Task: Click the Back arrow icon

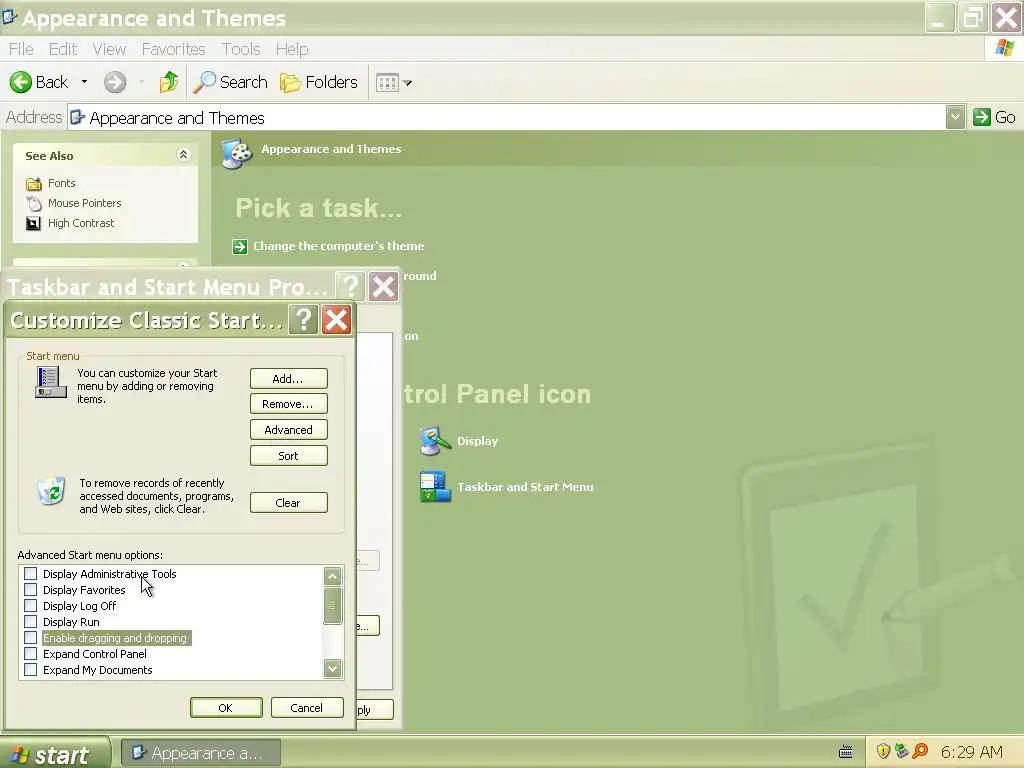Action: click(x=20, y=82)
